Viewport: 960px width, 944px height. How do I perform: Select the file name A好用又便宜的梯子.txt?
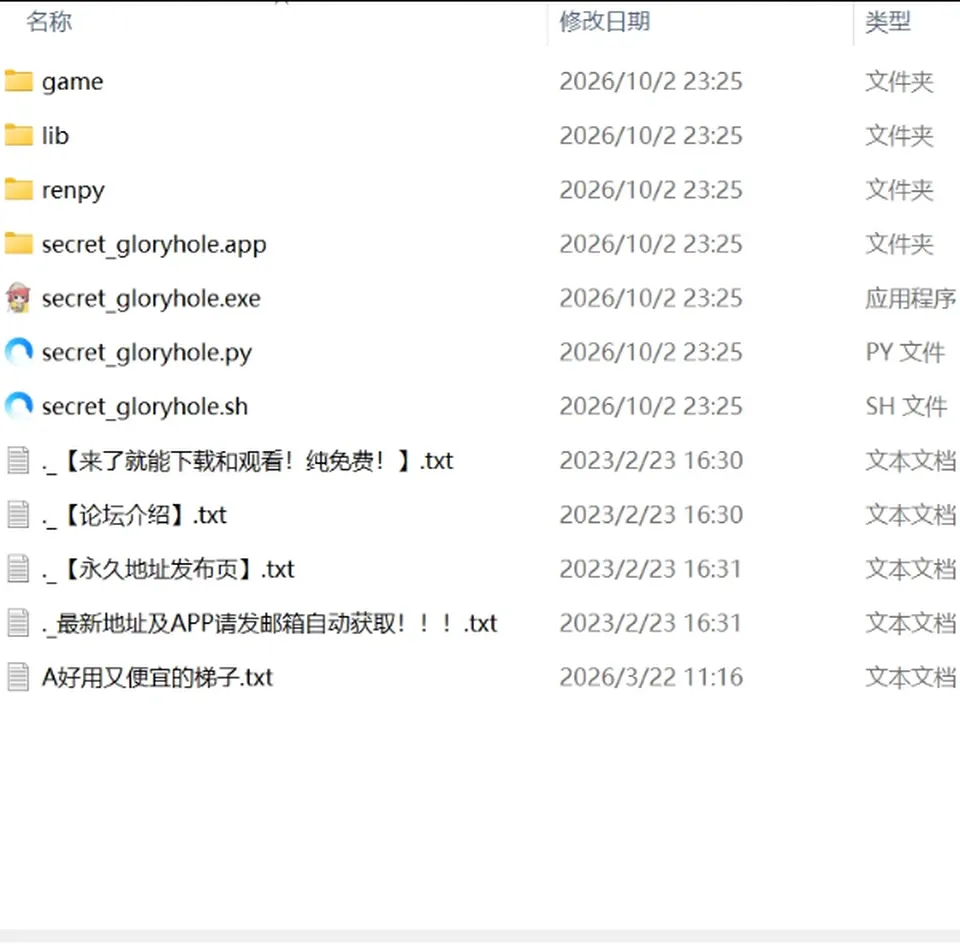coord(157,678)
